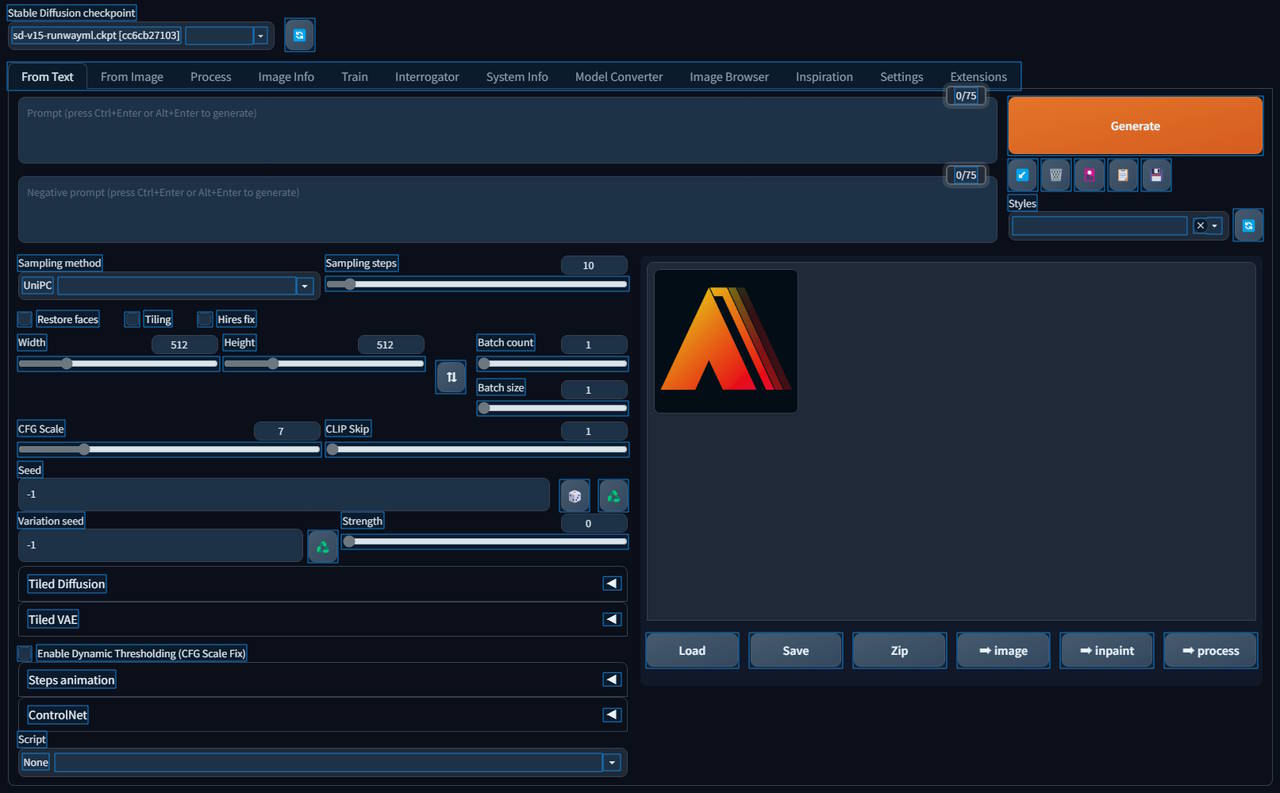
Task: Click the clipboard icon below Generate
Action: 1123,175
